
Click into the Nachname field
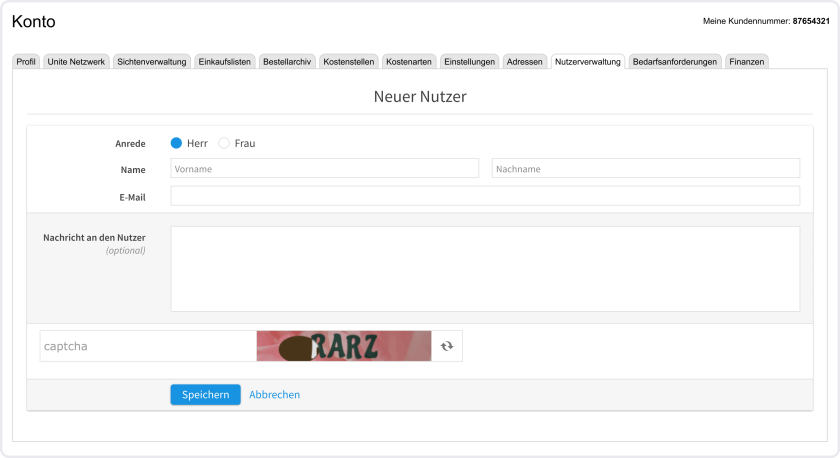(645, 169)
